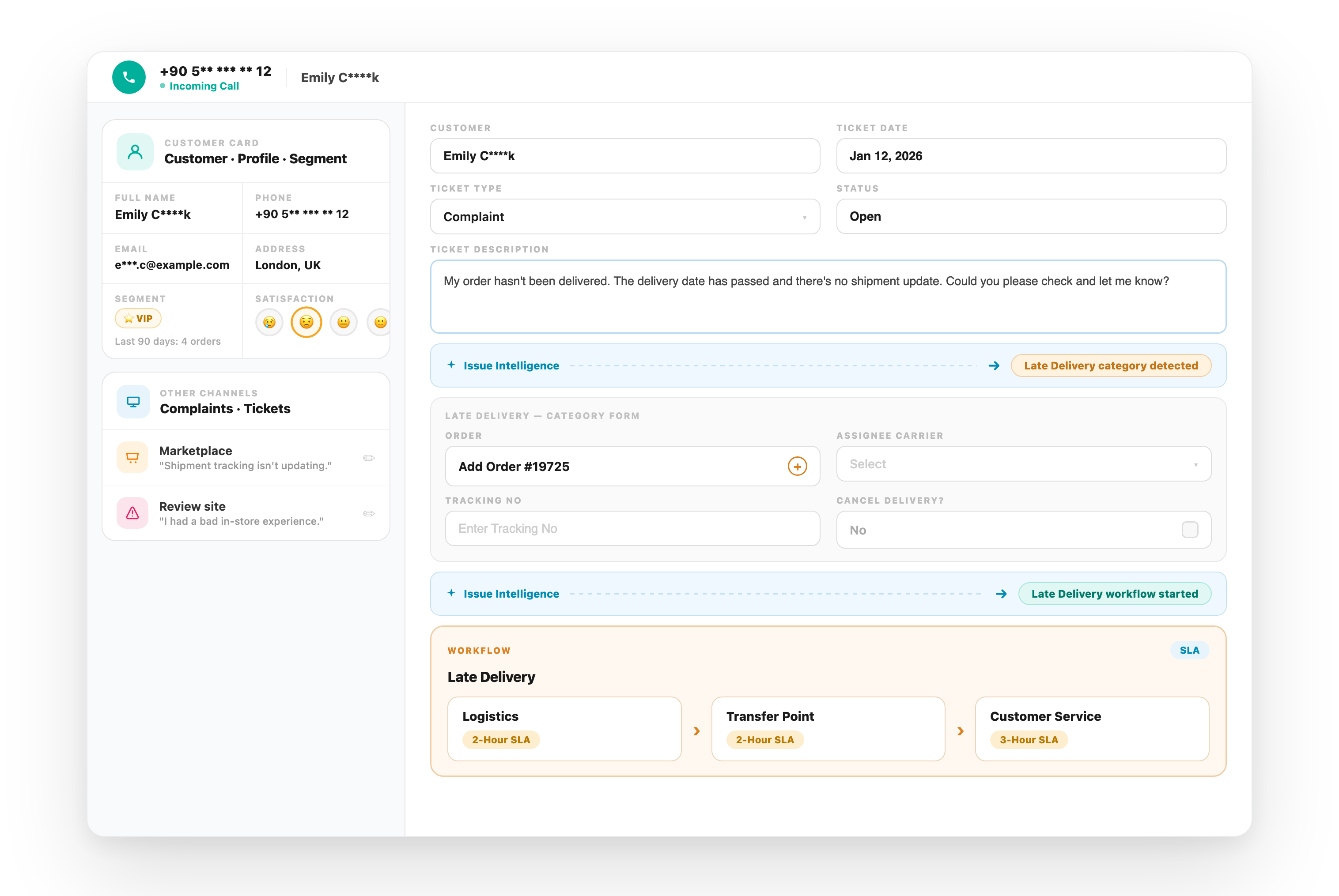
Task: Select the worried face satisfaction emoji
Action: coord(306,322)
